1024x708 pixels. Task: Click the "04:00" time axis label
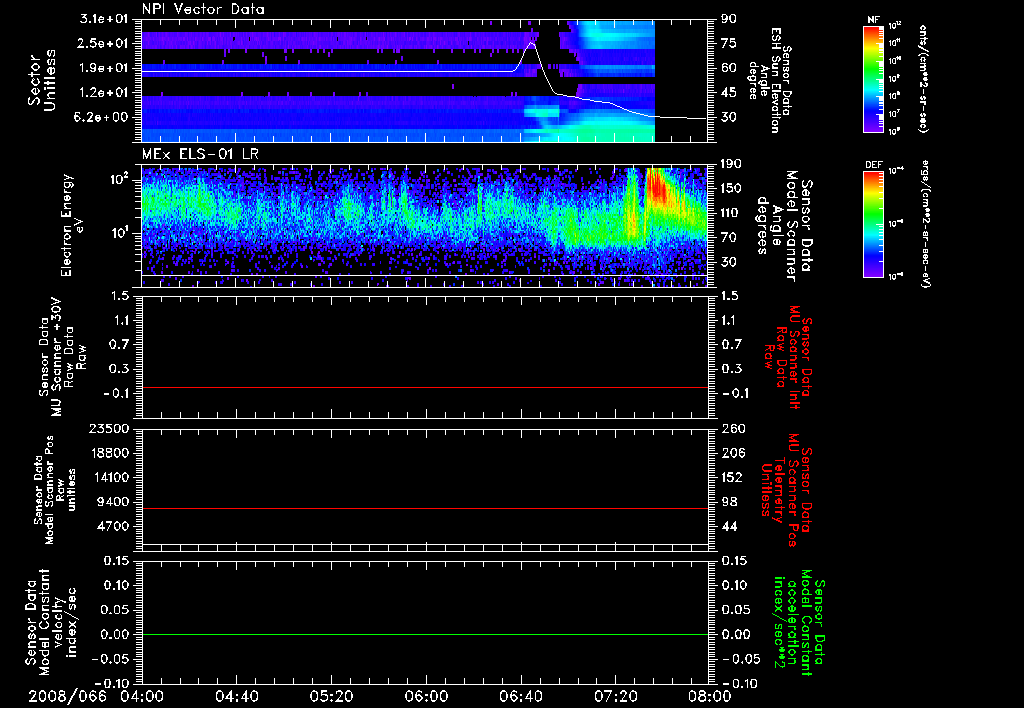pos(142,696)
